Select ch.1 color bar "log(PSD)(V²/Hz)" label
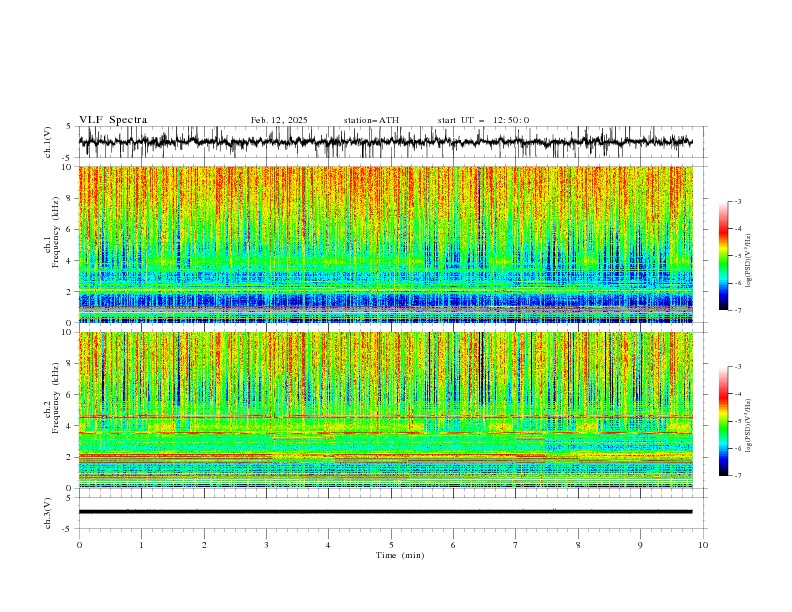The width and height of the screenshot is (792, 612). coord(749,261)
